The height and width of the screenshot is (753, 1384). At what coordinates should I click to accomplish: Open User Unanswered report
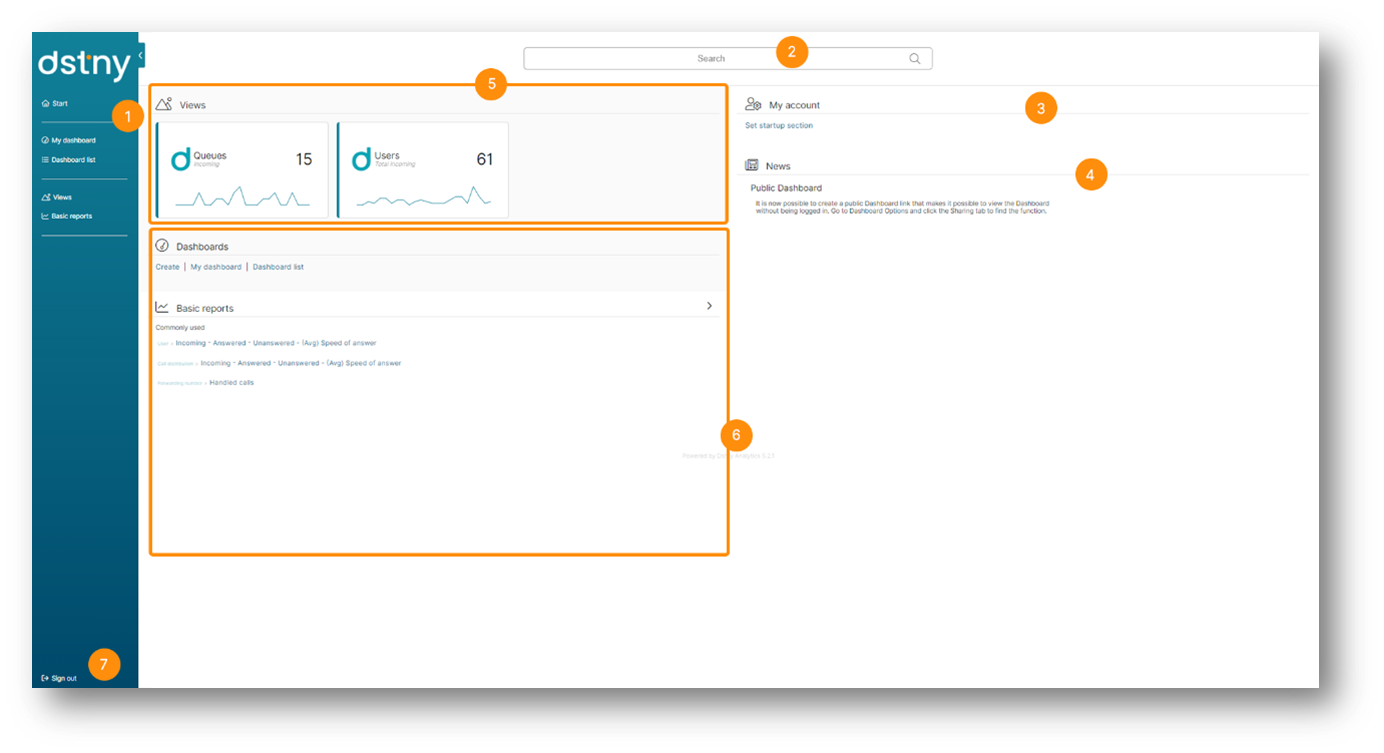point(274,343)
